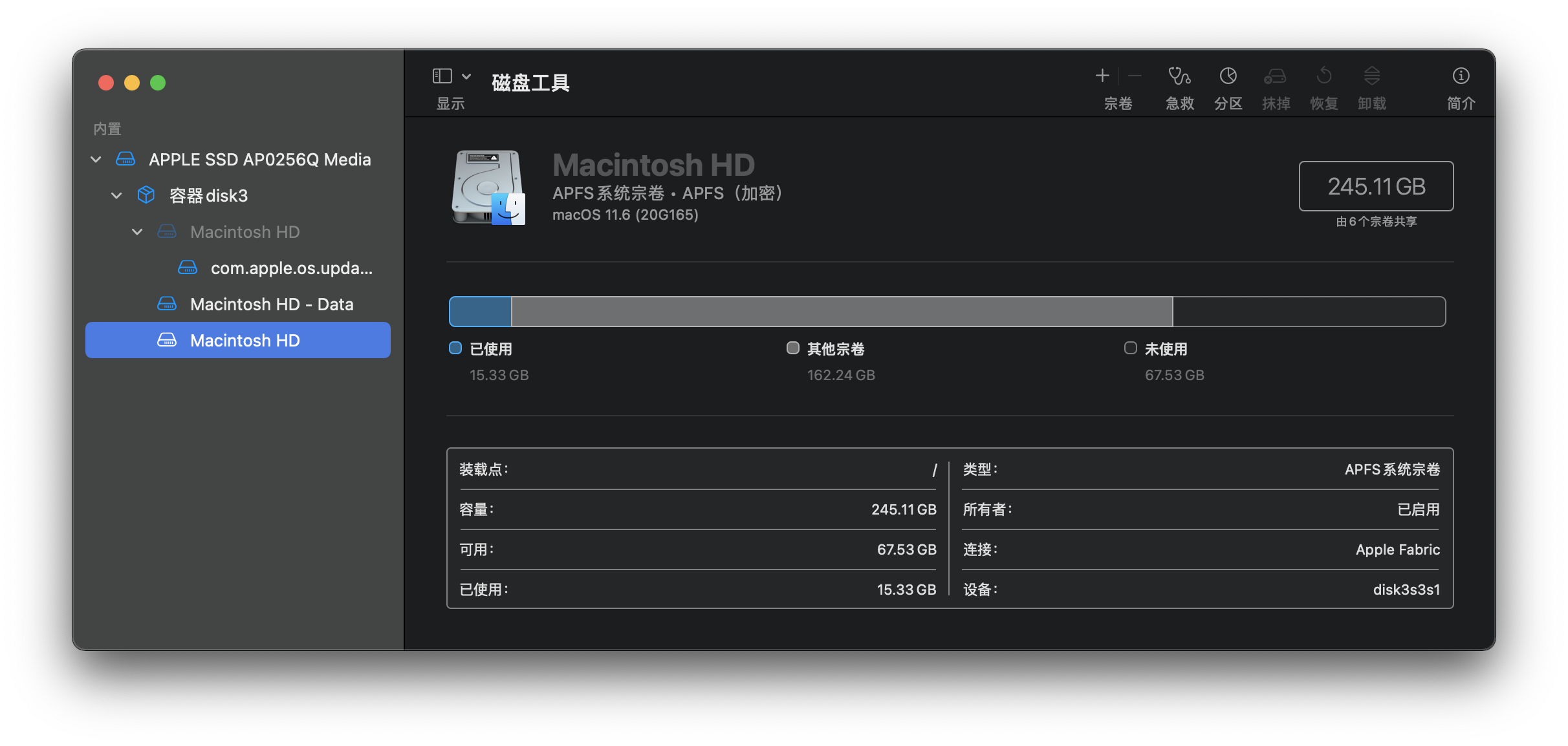Click the Unmount (卸载) icon
Image resolution: width=1568 pixels, height=746 pixels.
tap(1371, 77)
